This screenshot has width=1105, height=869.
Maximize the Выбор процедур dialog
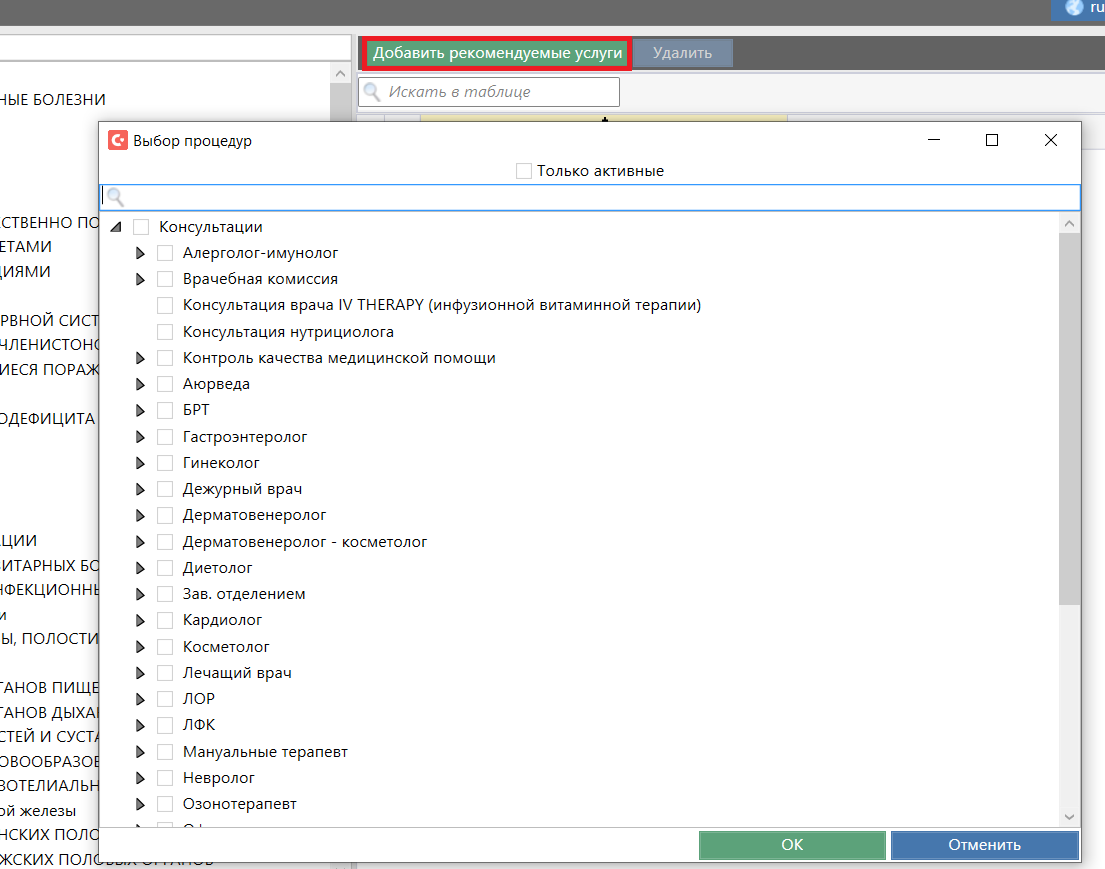click(x=992, y=141)
